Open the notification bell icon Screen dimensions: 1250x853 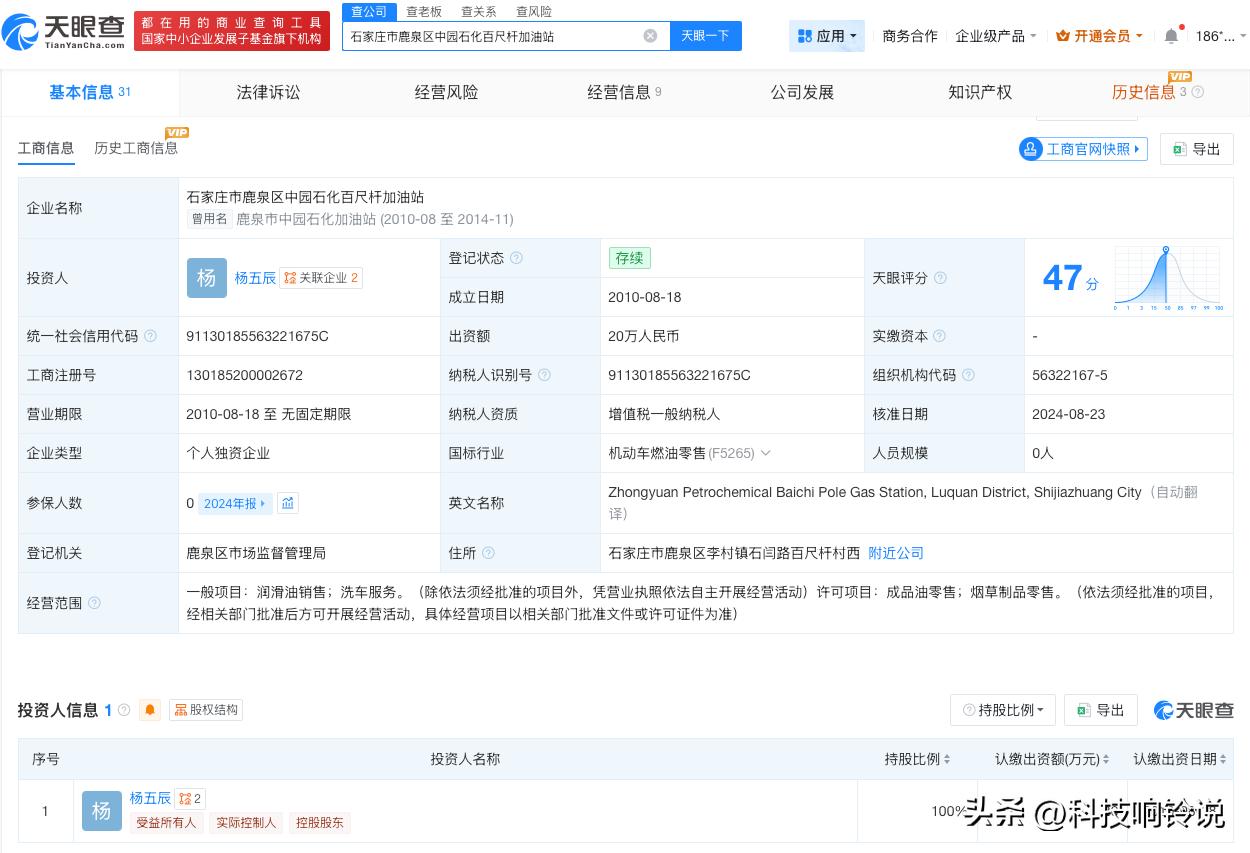[x=1171, y=35]
